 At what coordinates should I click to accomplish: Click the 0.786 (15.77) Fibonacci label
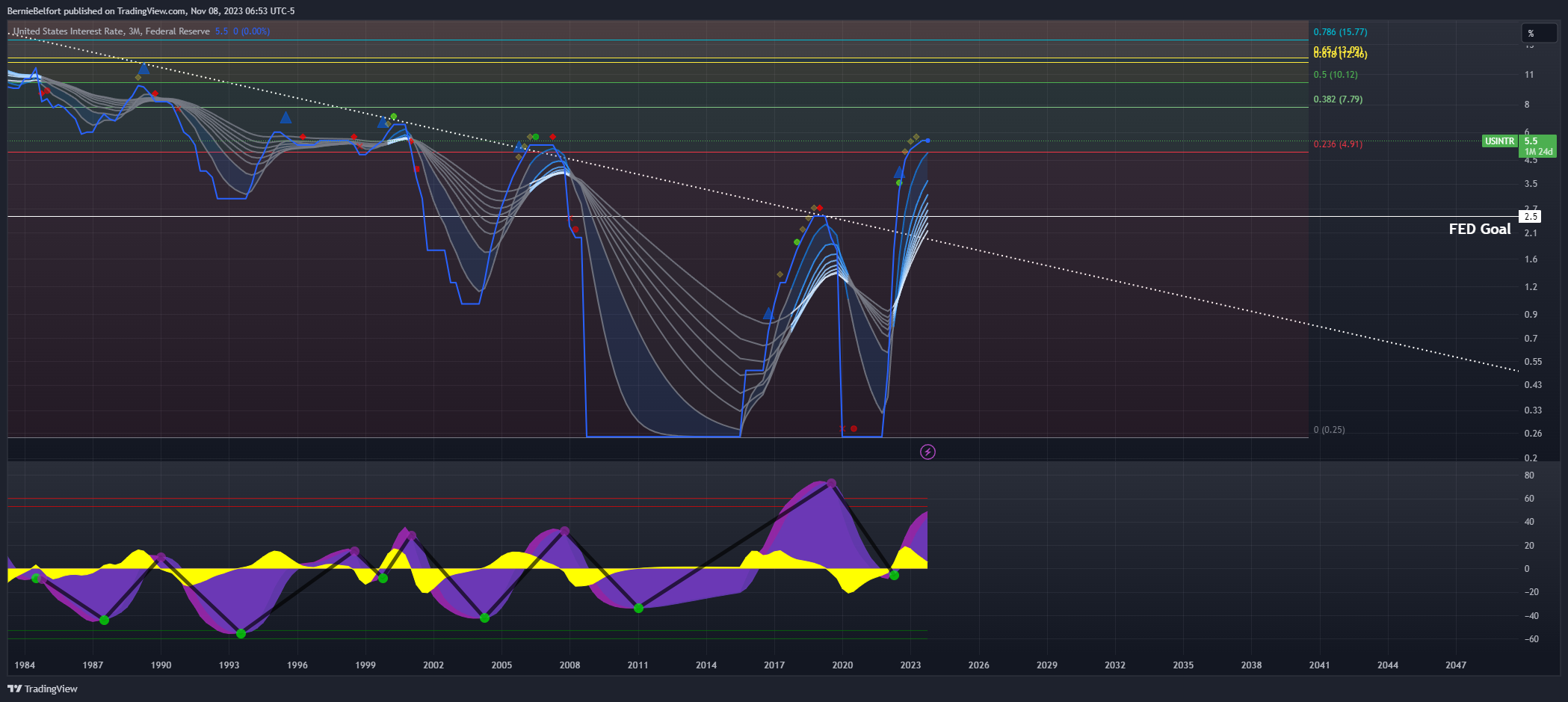[x=1340, y=32]
